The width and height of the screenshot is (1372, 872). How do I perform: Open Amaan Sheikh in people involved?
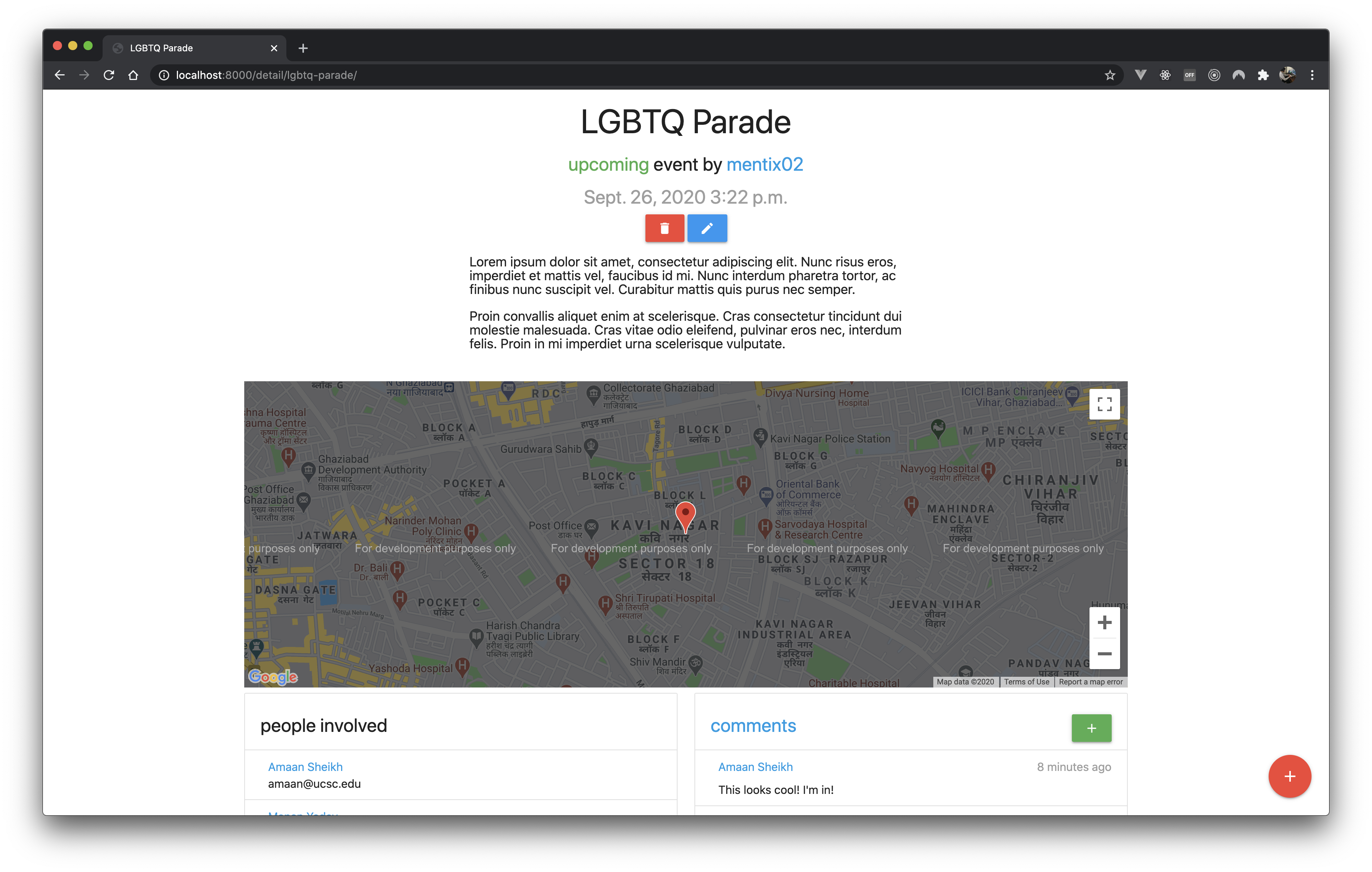305,767
